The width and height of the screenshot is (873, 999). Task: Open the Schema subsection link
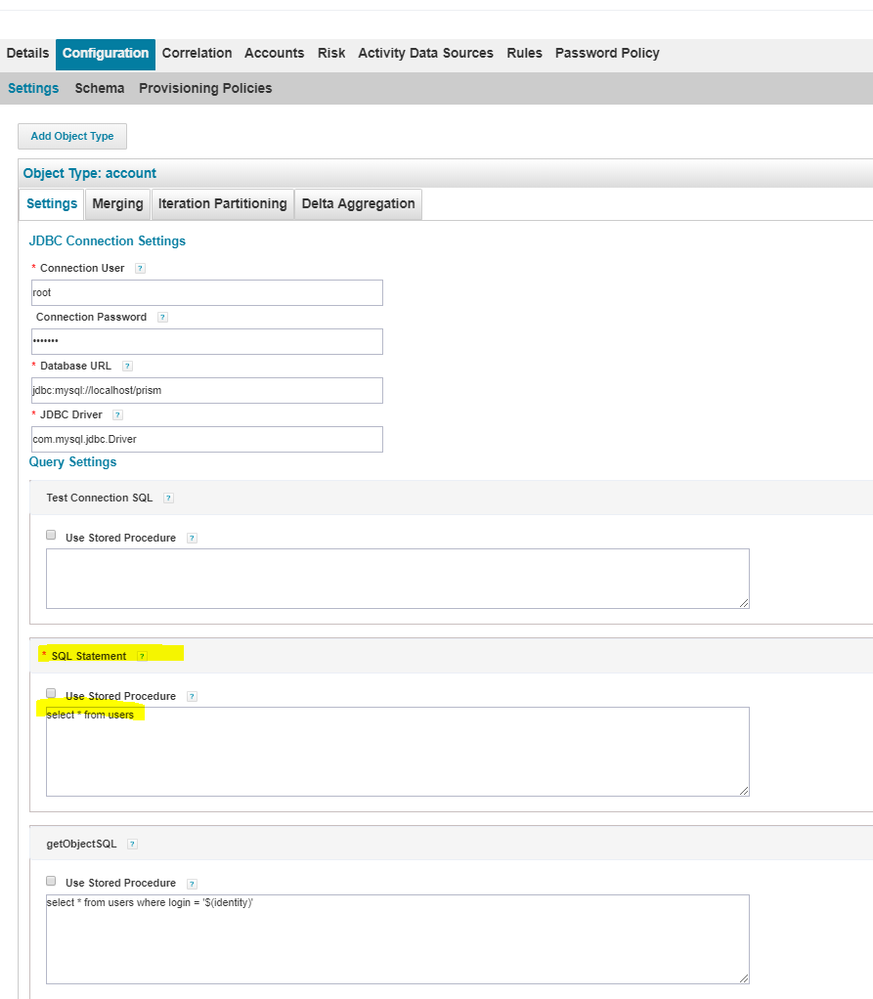(99, 89)
